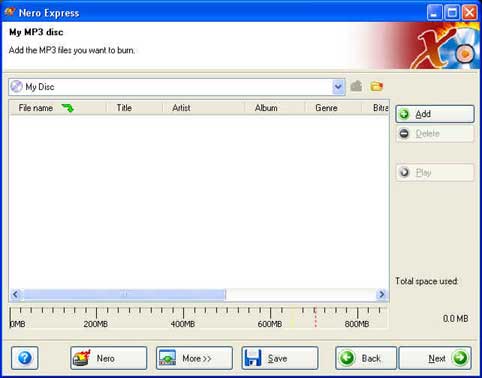The image size is (482, 378).
Task: Click the green Next arrow icon
Action: tap(460, 358)
